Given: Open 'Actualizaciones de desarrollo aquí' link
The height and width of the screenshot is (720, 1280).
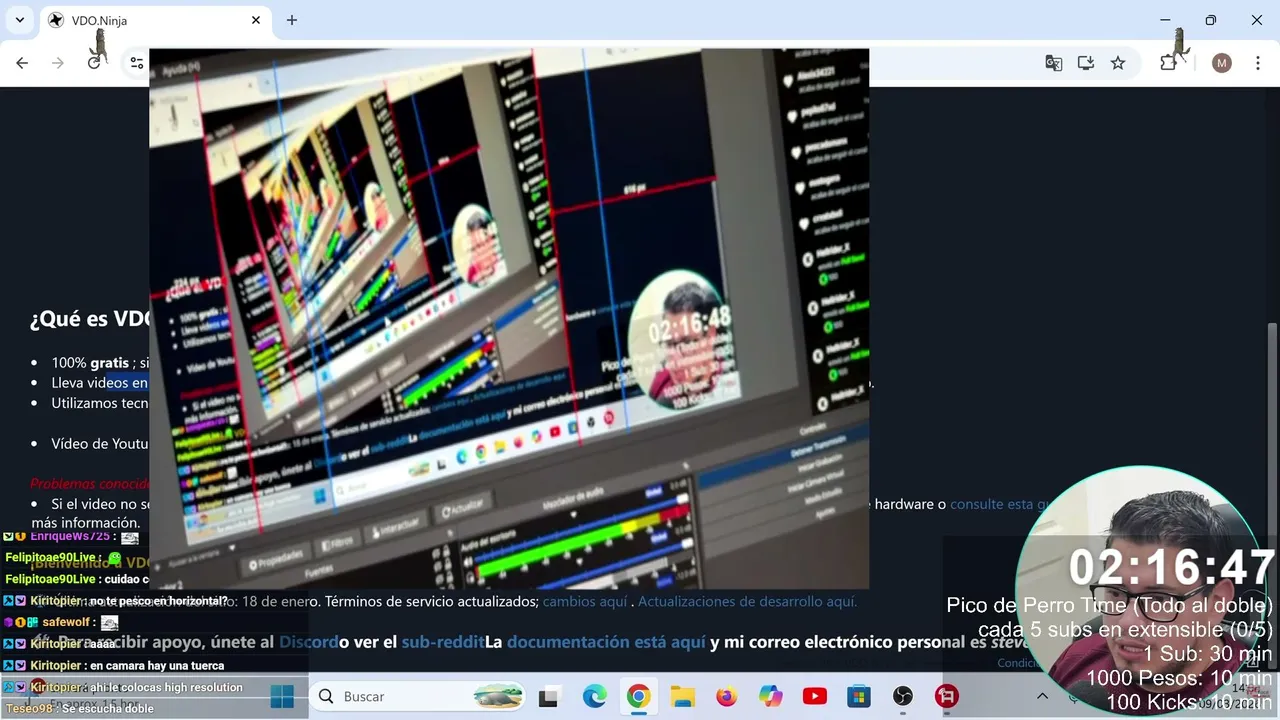Looking at the screenshot, I should point(747,602).
